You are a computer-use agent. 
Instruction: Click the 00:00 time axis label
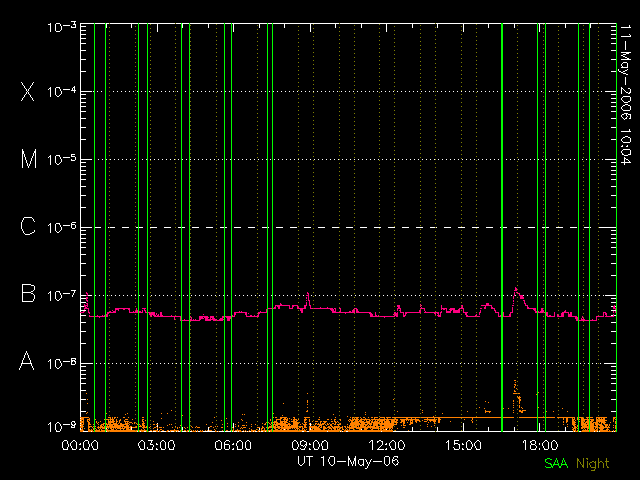(x=80, y=445)
